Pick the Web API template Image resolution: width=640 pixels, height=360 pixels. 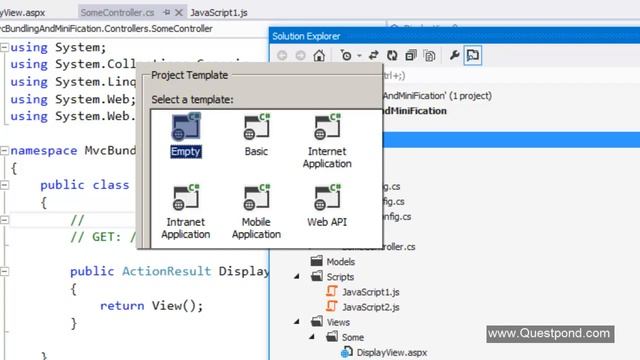coord(327,206)
